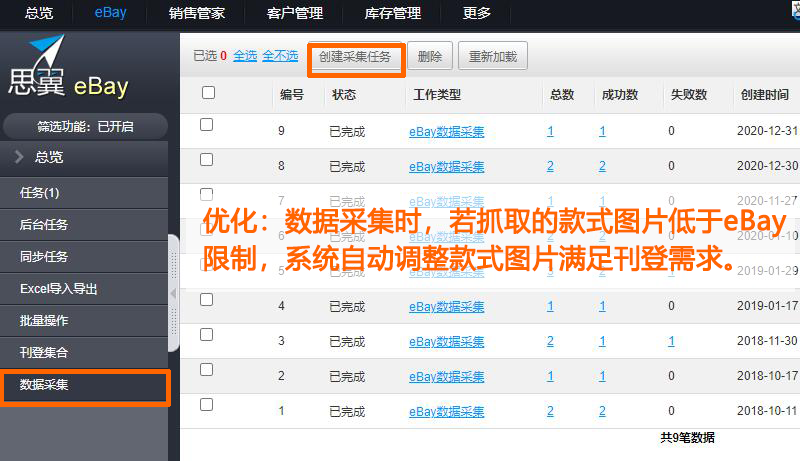Click the 失败数 column header
800x461 pixels.
coord(689,95)
